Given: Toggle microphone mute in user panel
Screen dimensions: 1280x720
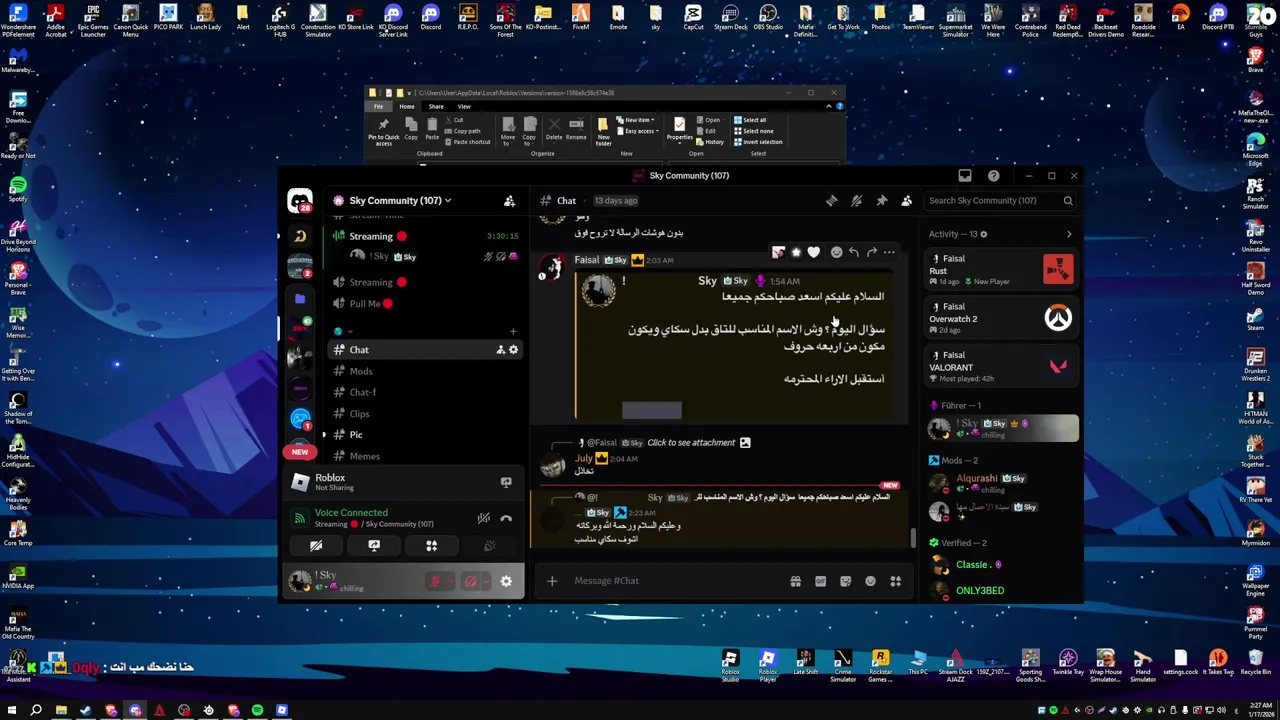Looking at the screenshot, I should pos(435,581).
